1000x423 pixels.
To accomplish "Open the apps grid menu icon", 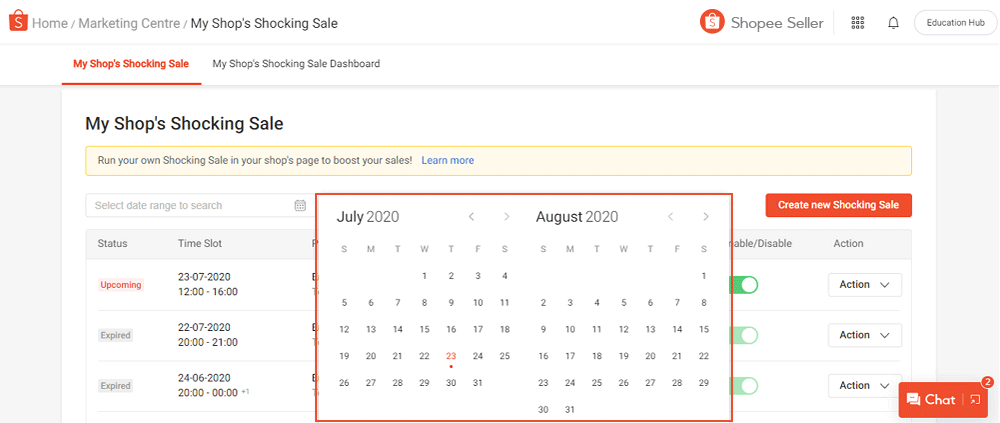I will 857,23.
